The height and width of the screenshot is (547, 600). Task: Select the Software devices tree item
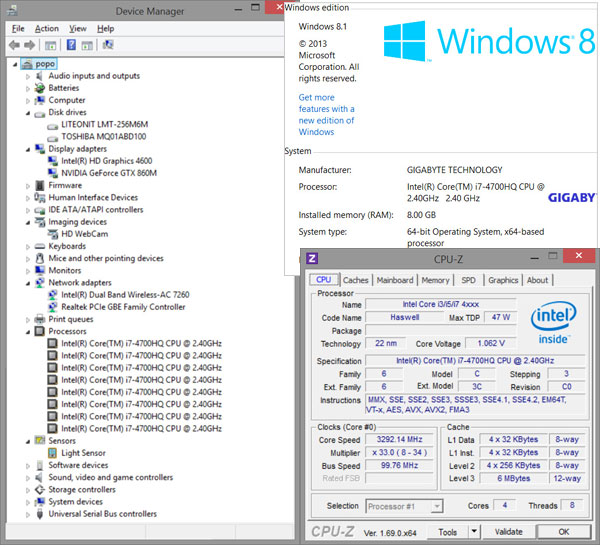78,465
